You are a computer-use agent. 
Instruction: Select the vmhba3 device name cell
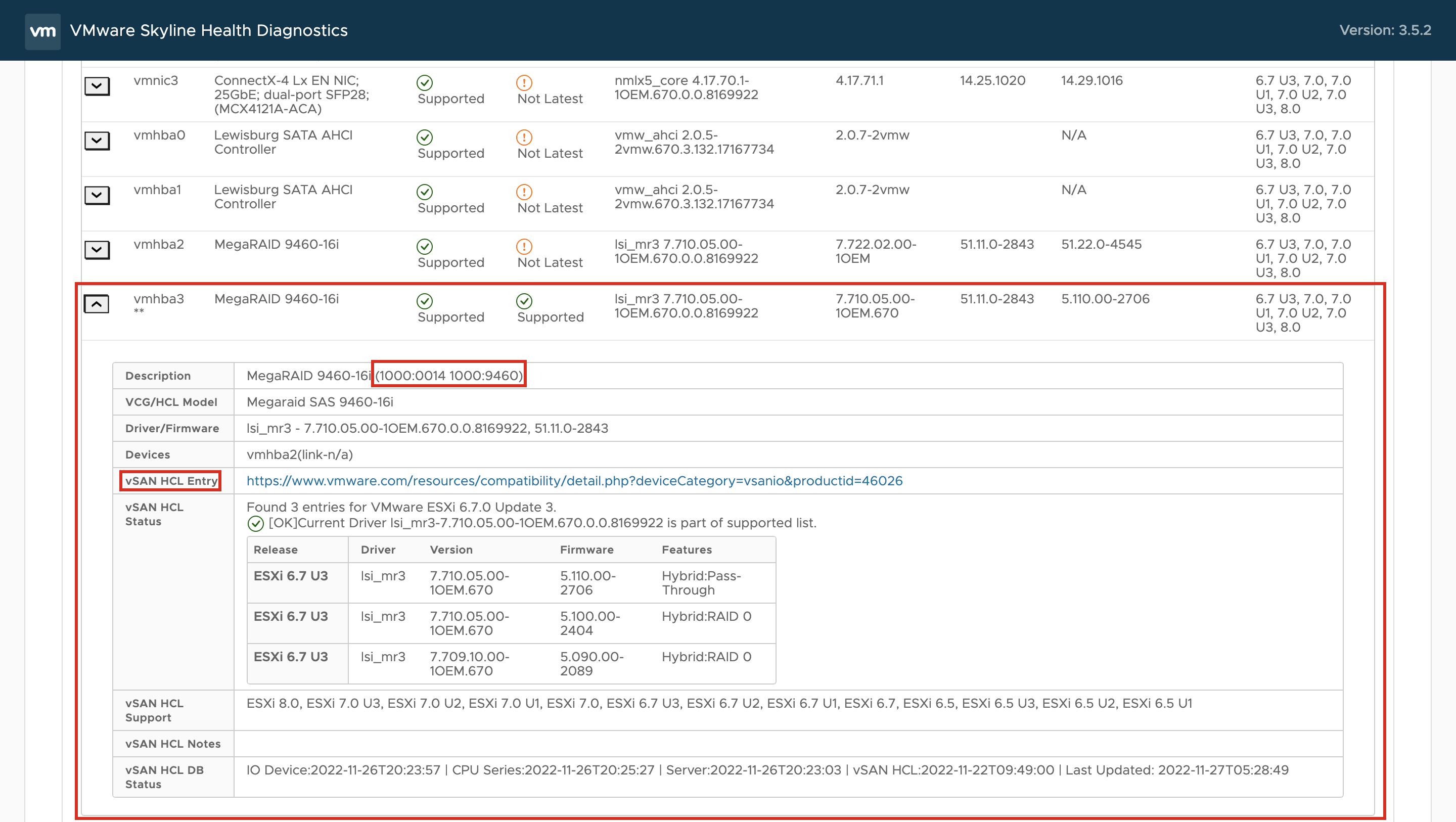[159, 299]
